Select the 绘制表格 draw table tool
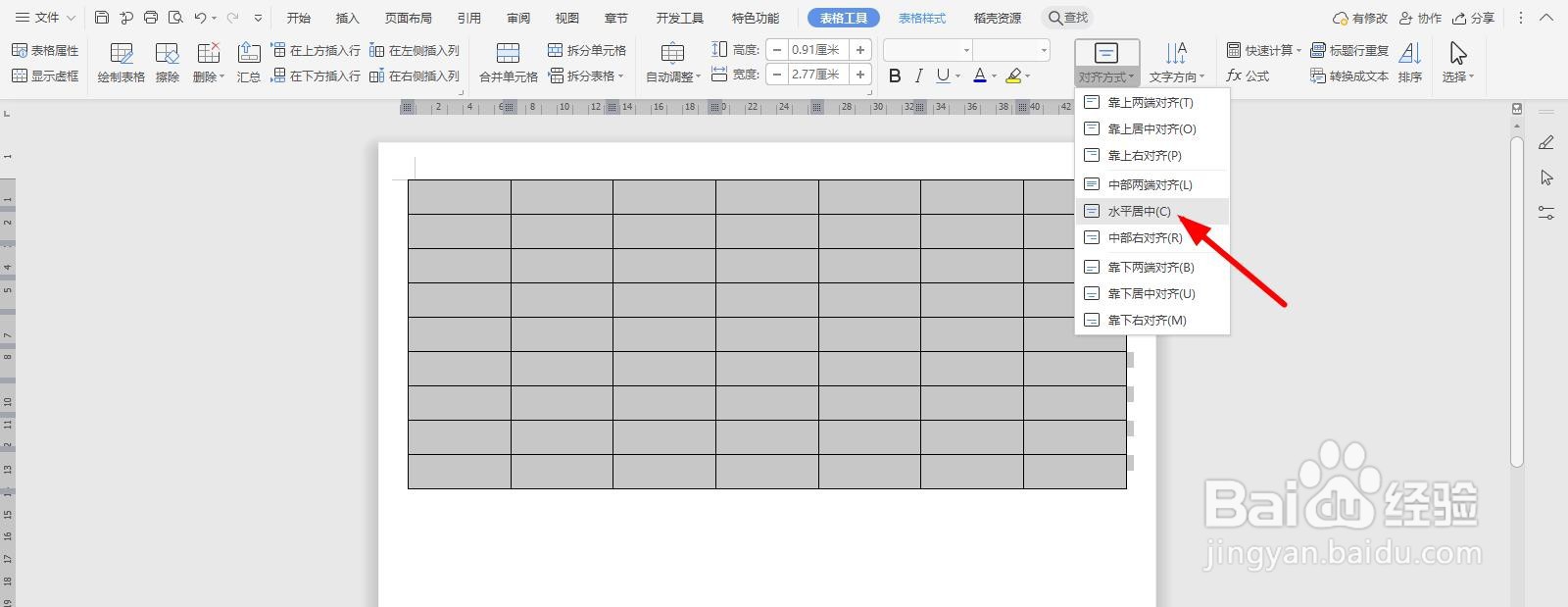The image size is (1568, 607). pos(122,63)
